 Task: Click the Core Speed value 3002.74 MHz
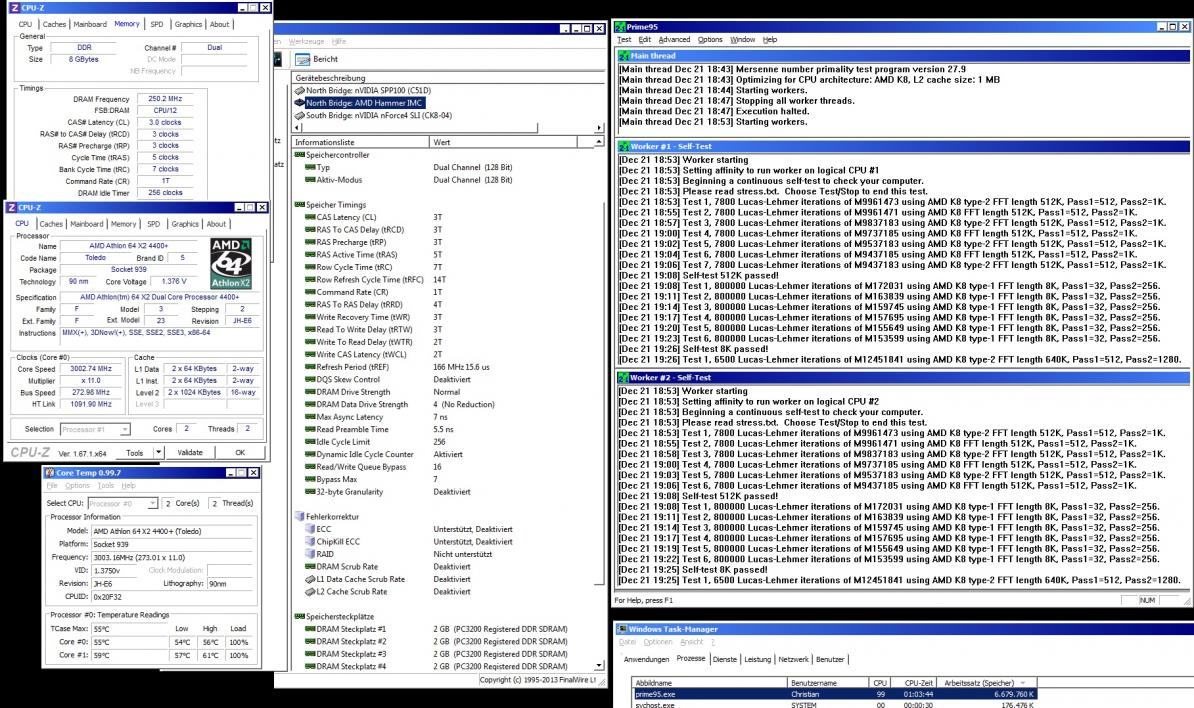coord(91,368)
